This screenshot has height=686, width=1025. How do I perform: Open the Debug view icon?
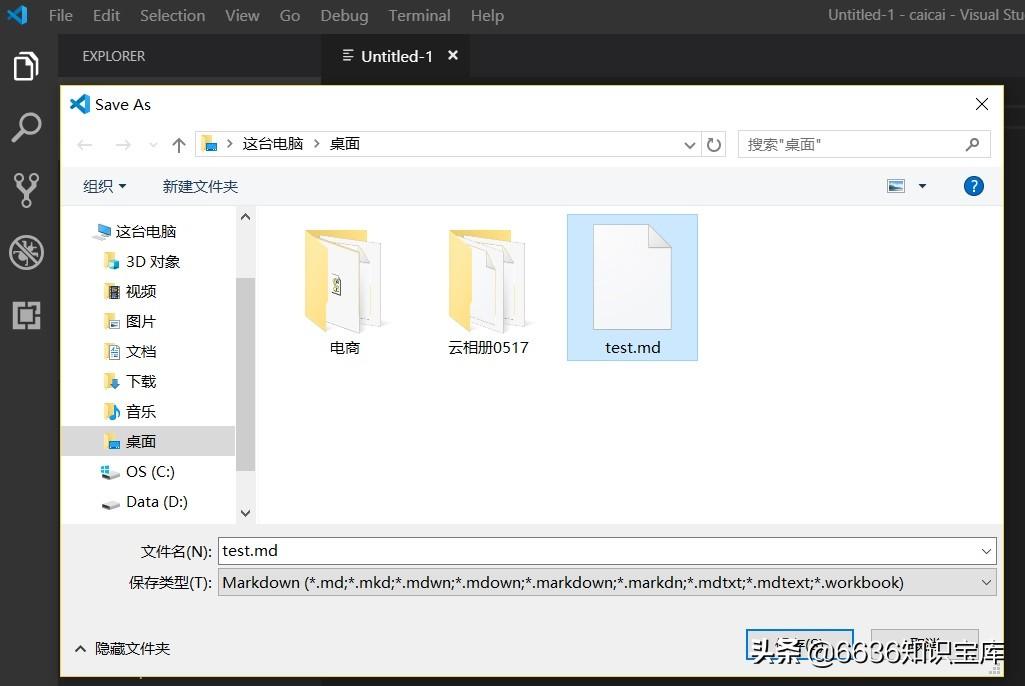click(x=26, y=252)
